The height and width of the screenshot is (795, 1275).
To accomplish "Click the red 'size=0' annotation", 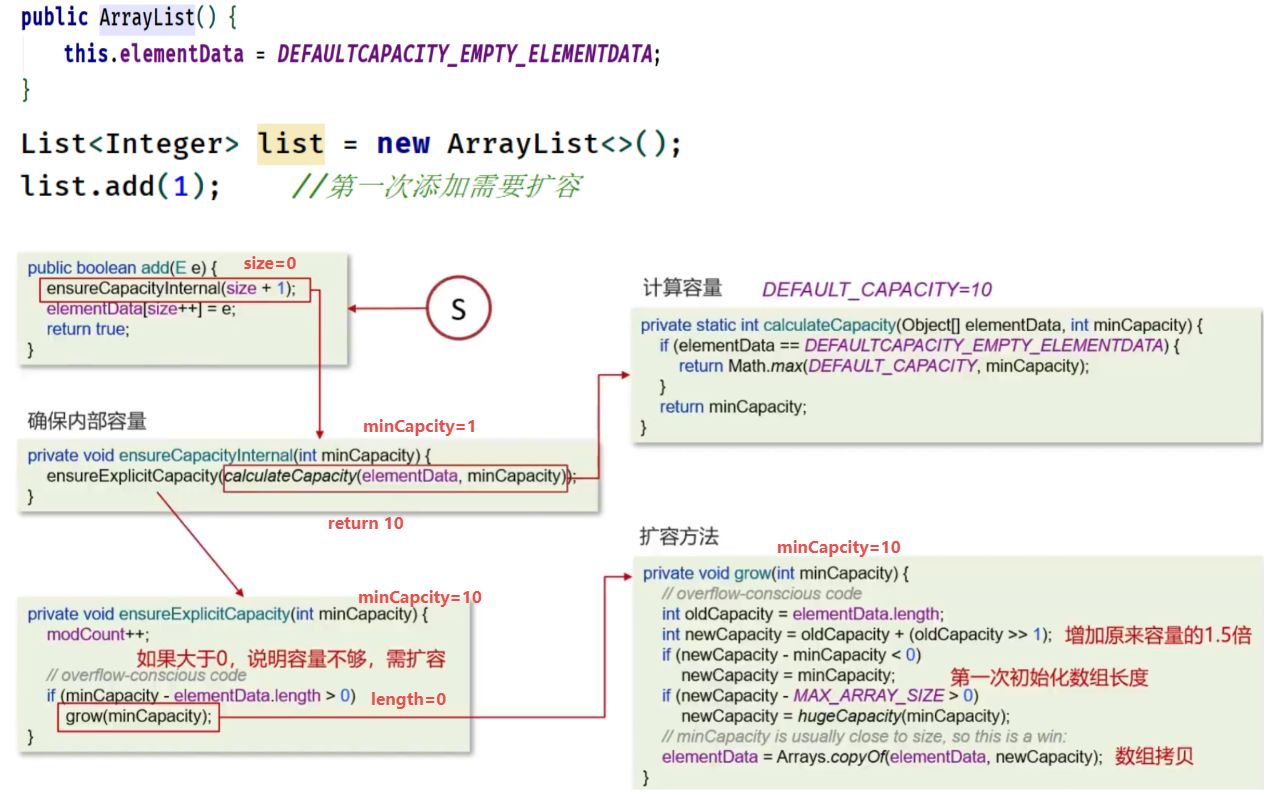I will 270,263.
